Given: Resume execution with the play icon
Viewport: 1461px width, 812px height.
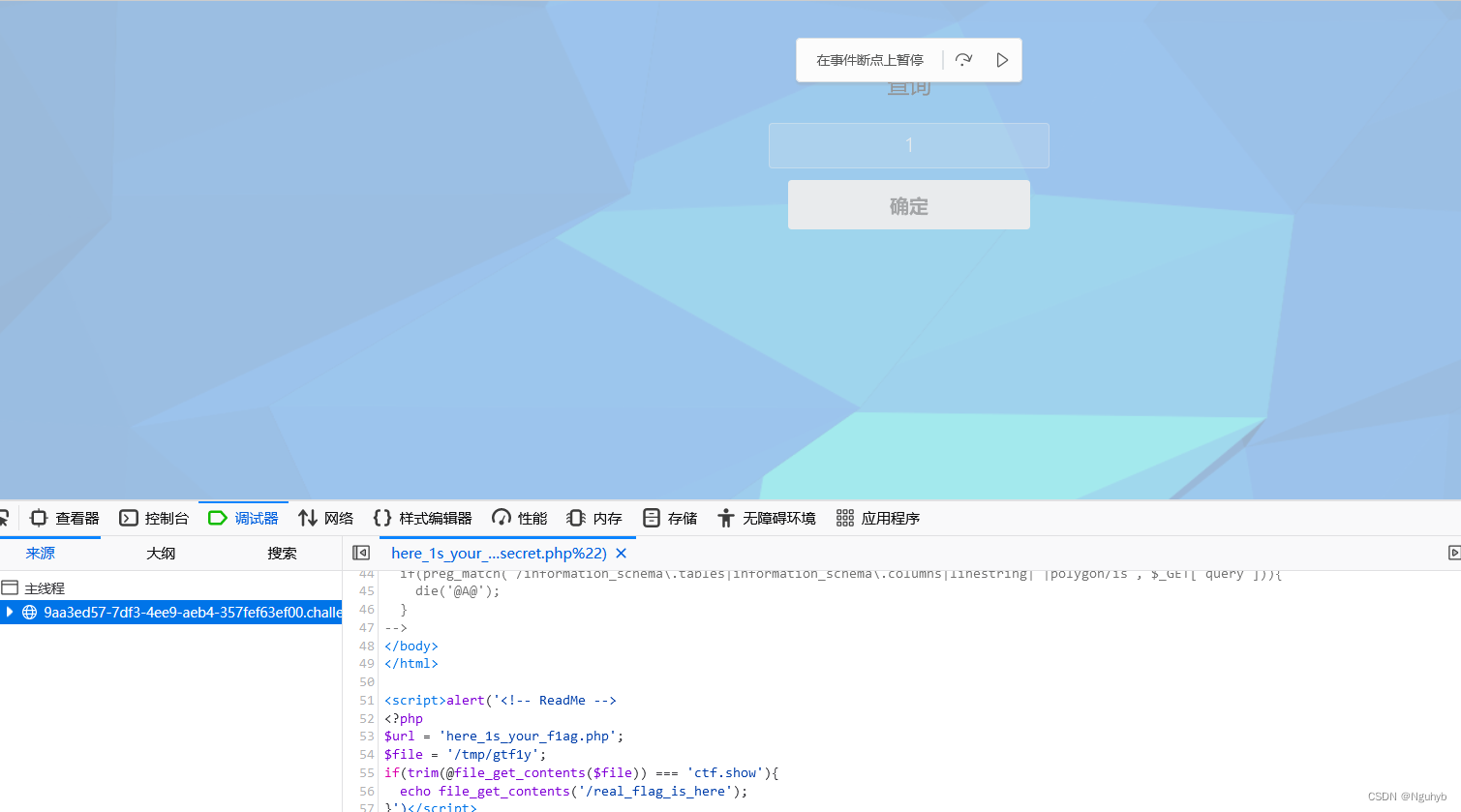Looking at the screenshot, I should (1002, 60).
